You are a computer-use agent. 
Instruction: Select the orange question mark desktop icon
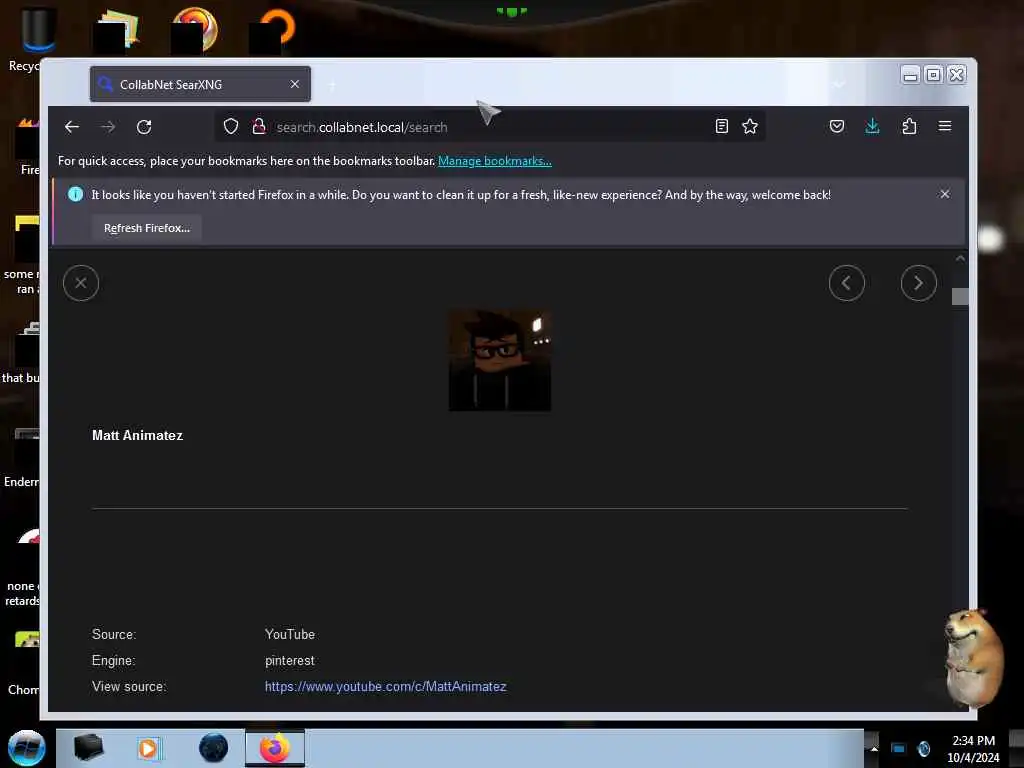pyautogui.click(x=272, y=31)
